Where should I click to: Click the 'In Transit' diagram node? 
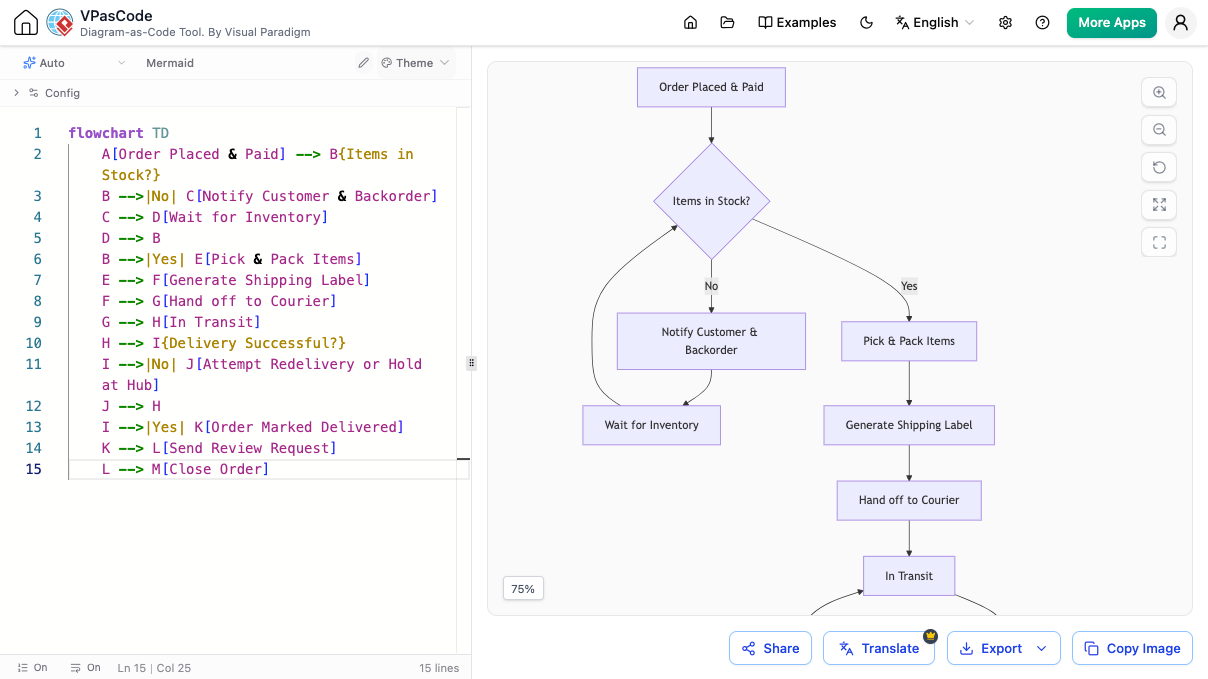tap(909, 576)
